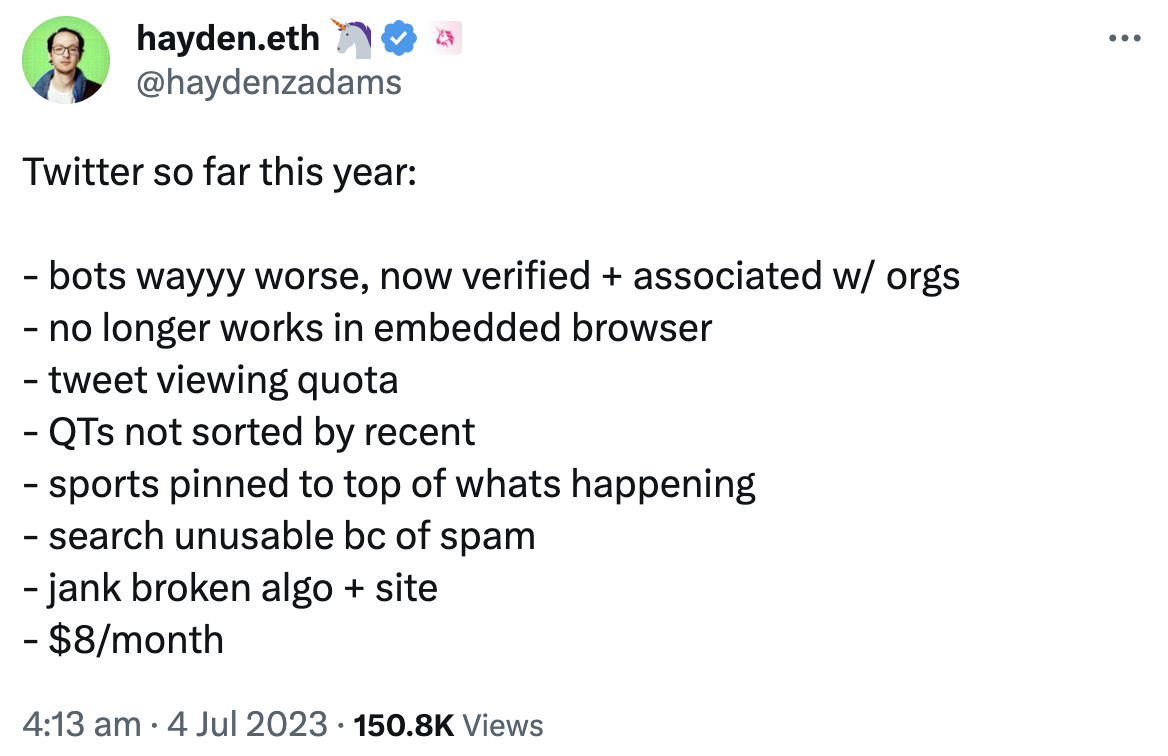Click the 'no longer works in embedded browser' bullet

coord(368,328)
